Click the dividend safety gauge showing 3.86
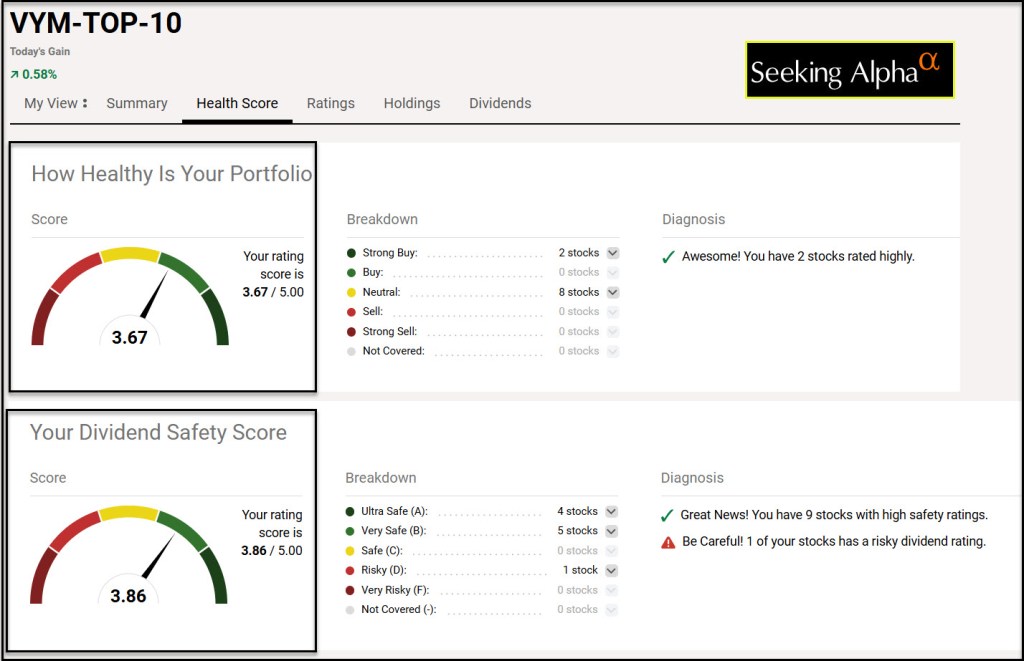1024x661 pixels. tap(128, 558)
